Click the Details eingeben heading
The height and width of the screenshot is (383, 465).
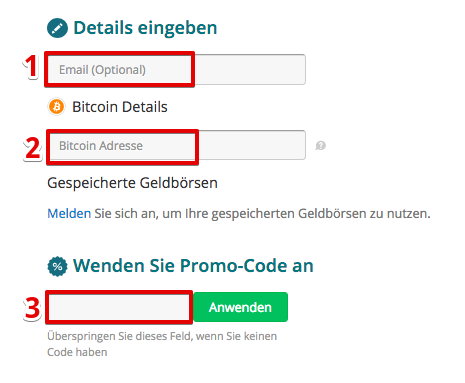pyautogui.click(x=145, y=28)
